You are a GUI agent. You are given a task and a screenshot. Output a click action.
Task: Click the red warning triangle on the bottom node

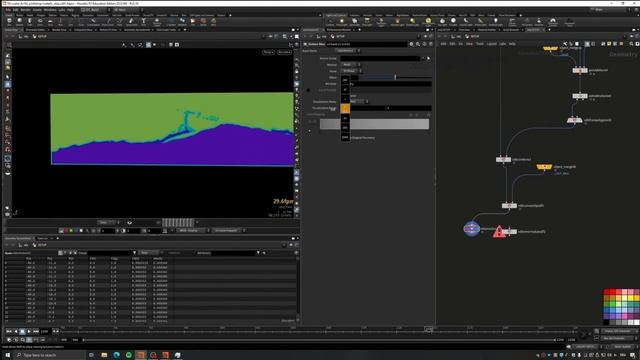[x=499, y=232]
